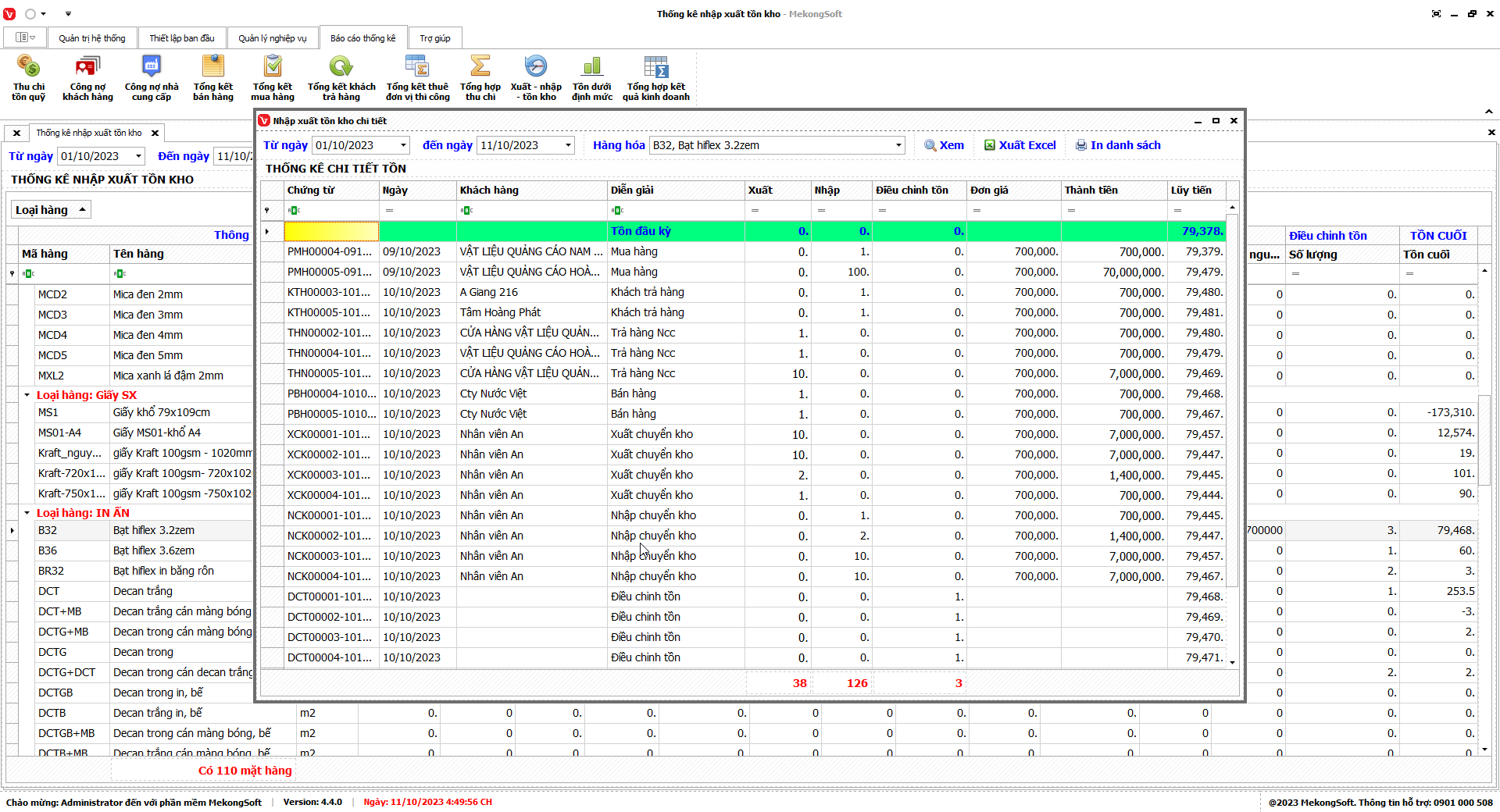Switch to Quản lý nghiệp vụ tab
This screenshot has height=812, width=1500.
[272, 38]
